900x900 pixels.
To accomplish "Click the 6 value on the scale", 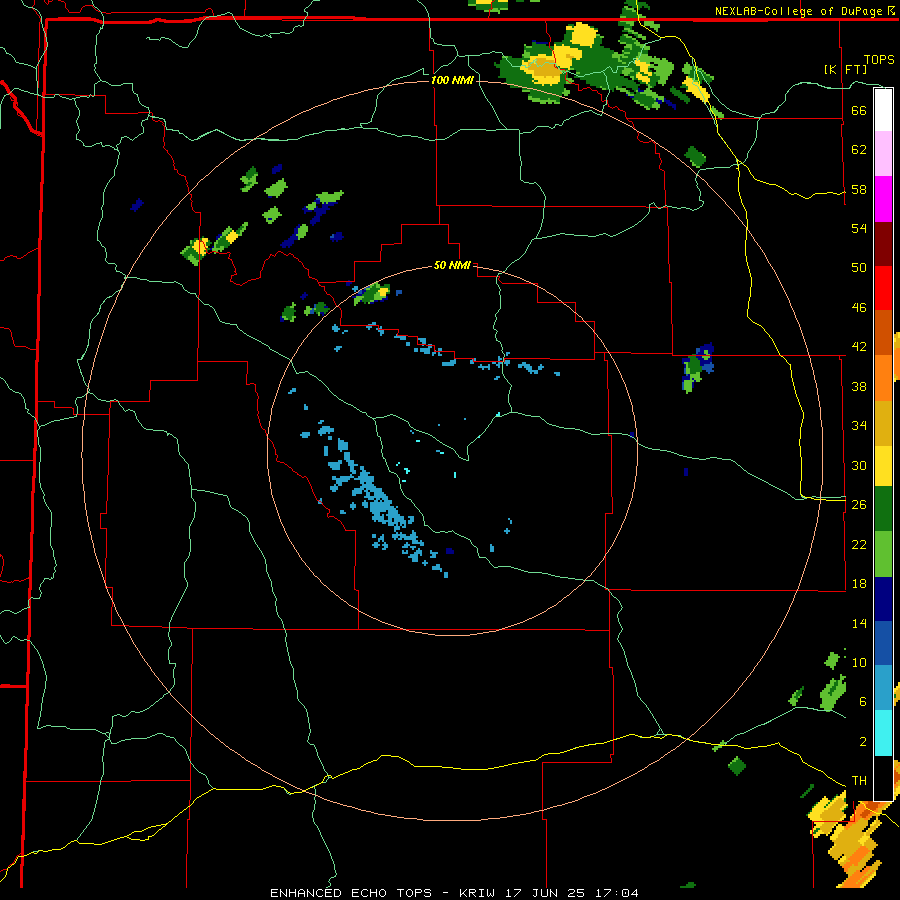I will pyautogui.click(x=863, y=702).
